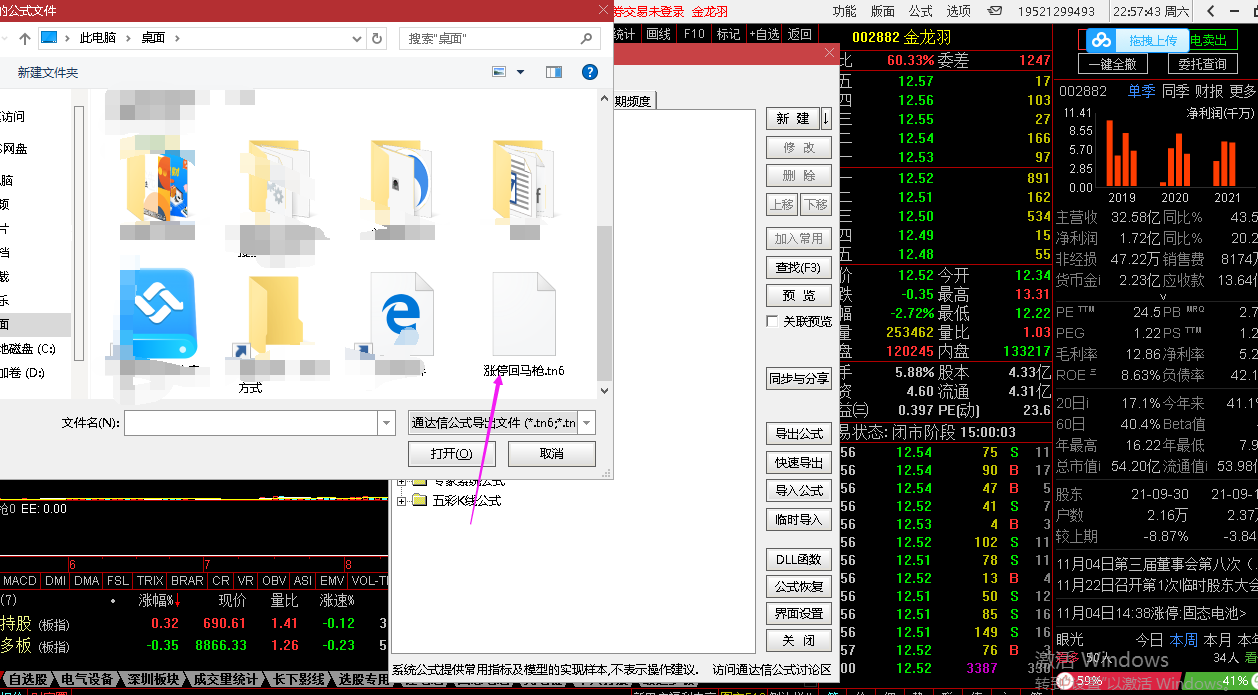Click the F10 toolbar button
Image resolution: width=1258 pixels, height=695 pixels.
pos(694,34)
